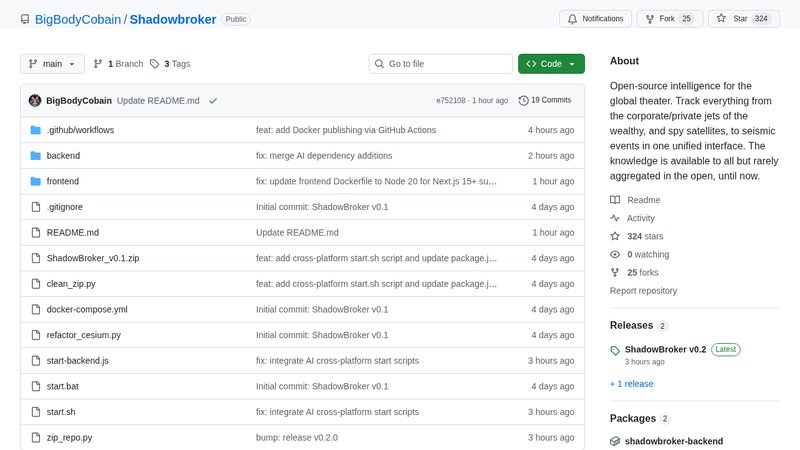Click the green commit status checkmark
The width and height of the screenshot is (800, 450).
[x=213, y=101]
